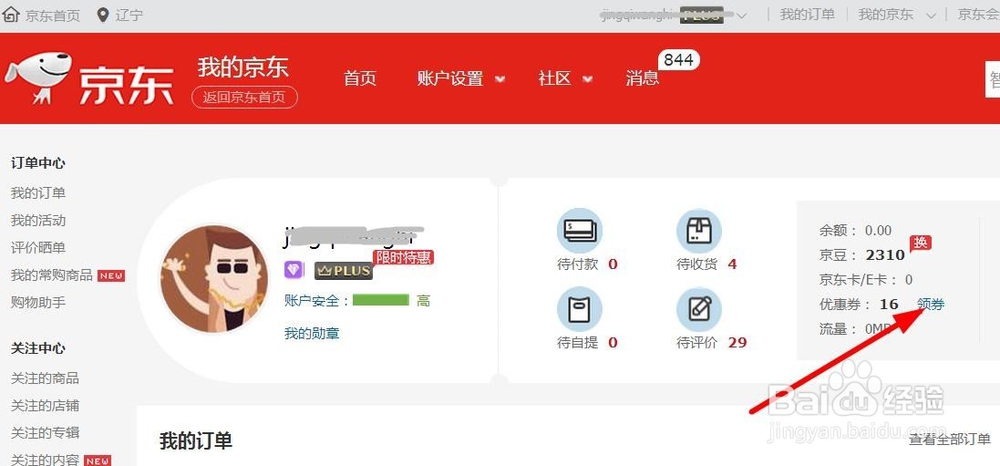Select 购物助手 in the sidebar

tap(38, 303)
